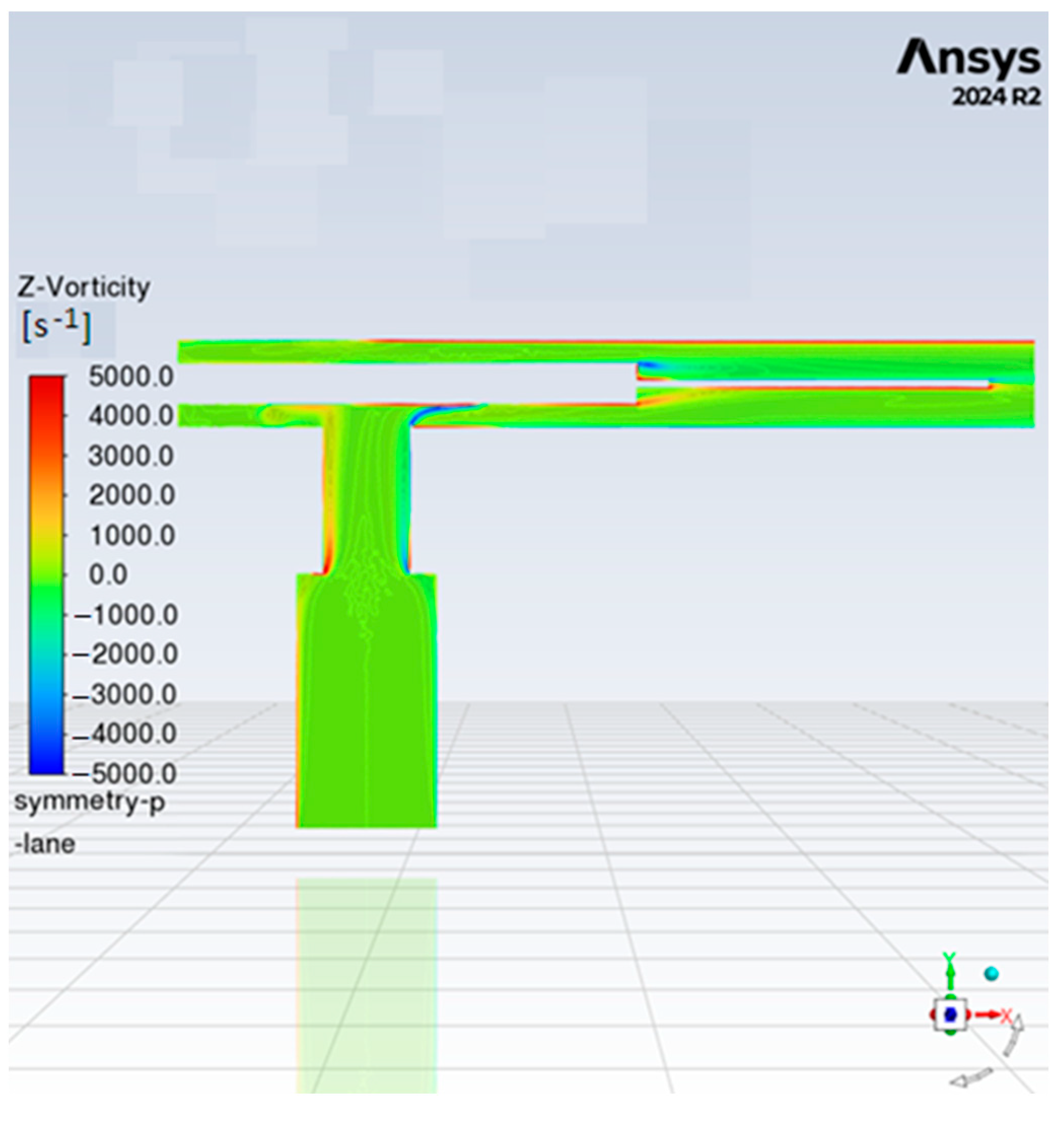Click the cyan isometric view sphere
Screen dimensions: 1064x1126
point(991,974)
